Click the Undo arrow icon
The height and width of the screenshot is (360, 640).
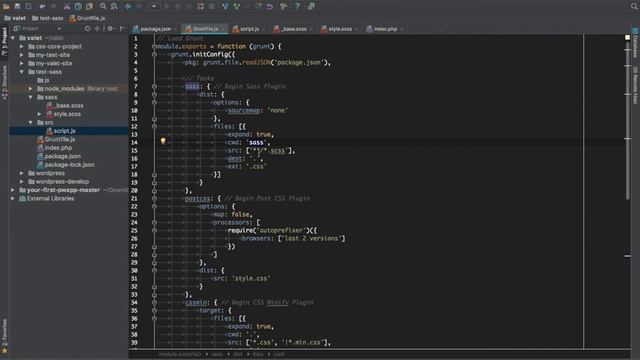(x=42, y=6)
